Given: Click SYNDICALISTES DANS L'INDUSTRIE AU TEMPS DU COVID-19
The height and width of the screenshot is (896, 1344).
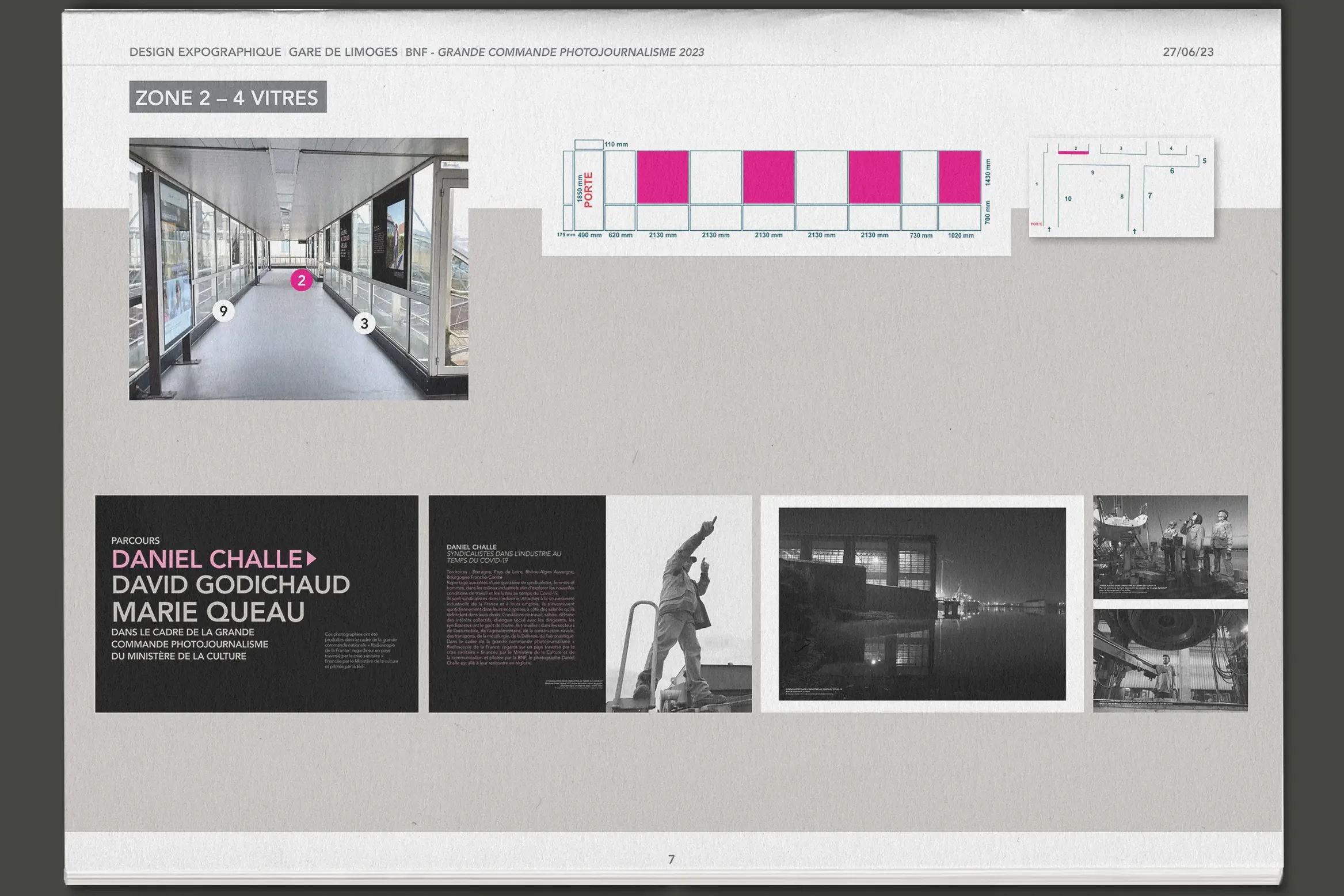Looking at the screenshot, I should pyautogui.click(x=504, y=557).
